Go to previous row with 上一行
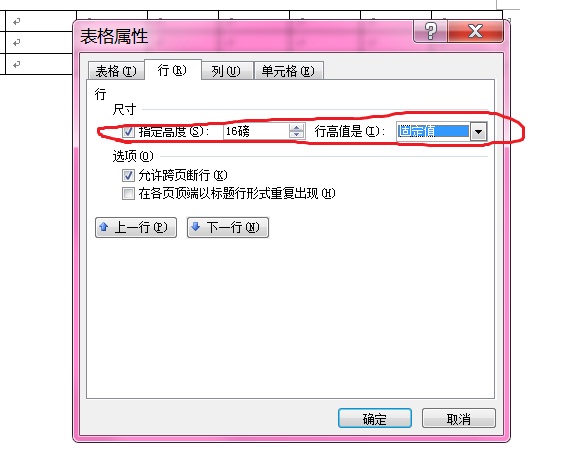The image size is (570, 470). pyautogui.click(x=136, y=228)
